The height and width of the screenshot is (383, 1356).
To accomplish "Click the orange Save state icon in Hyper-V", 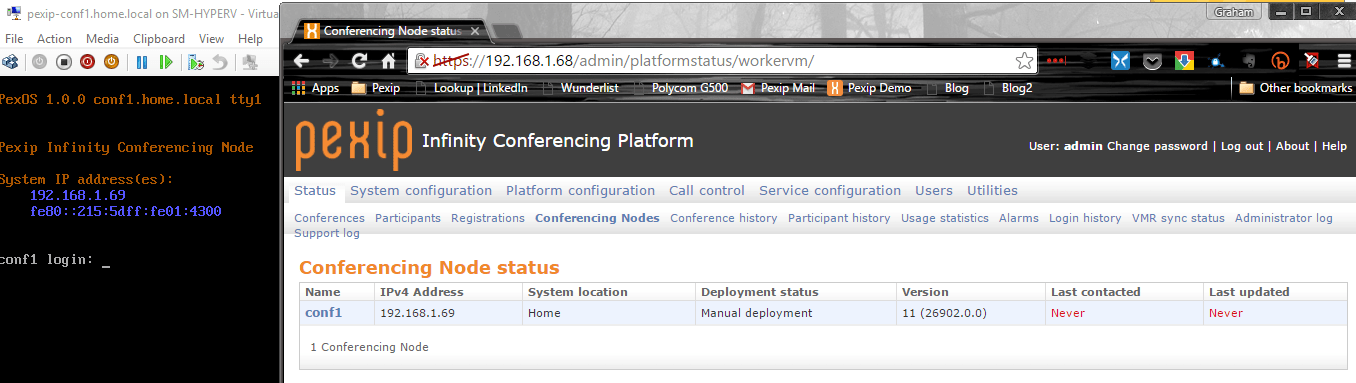I will [111, 62].
